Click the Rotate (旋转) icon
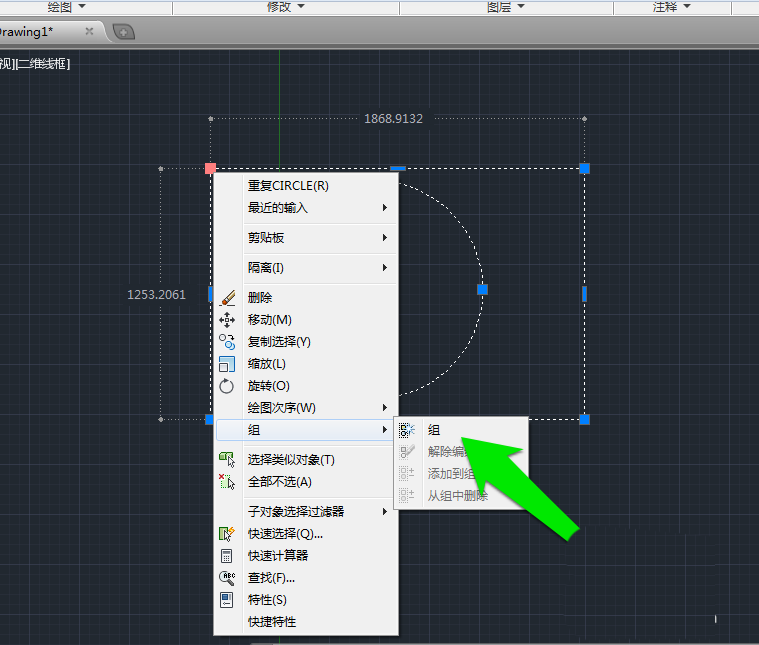The height and width of the screenshot is (645, 759). pos(227,386)
